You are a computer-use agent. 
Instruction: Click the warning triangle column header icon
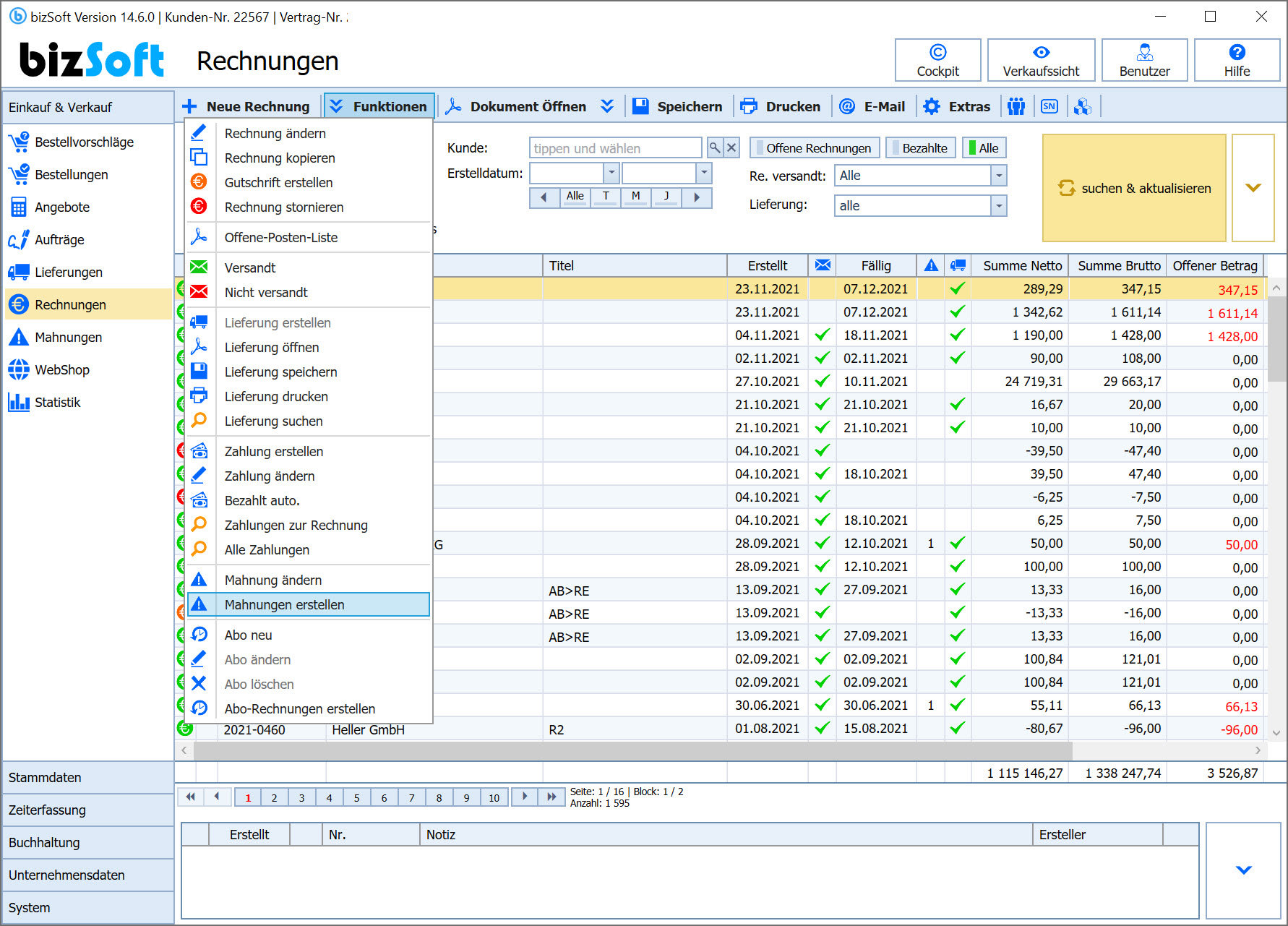931,265
